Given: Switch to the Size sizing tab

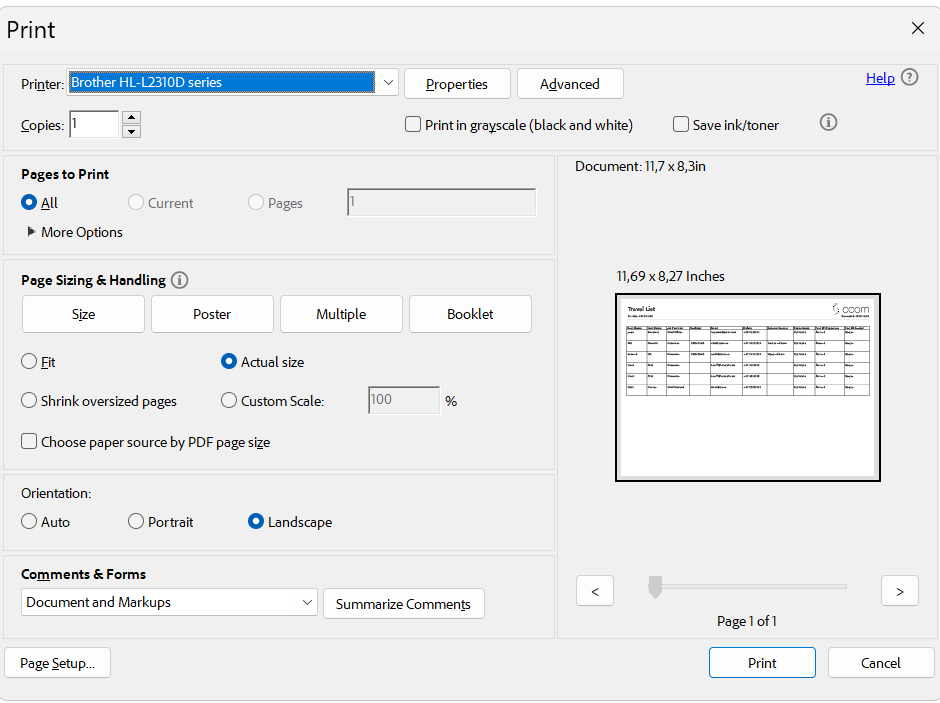Looking at the screenshot, I should point(83,314).
